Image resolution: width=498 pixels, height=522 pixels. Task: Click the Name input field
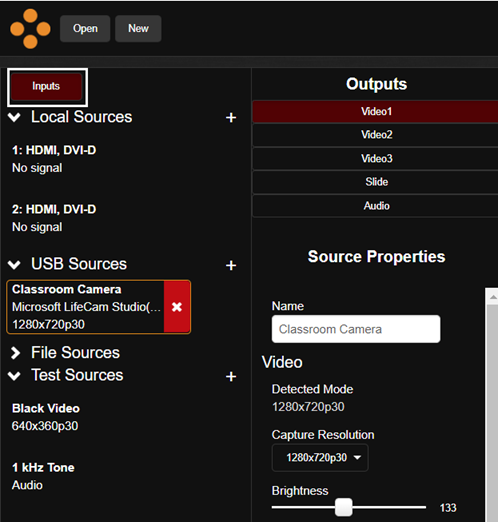(356, 329)
